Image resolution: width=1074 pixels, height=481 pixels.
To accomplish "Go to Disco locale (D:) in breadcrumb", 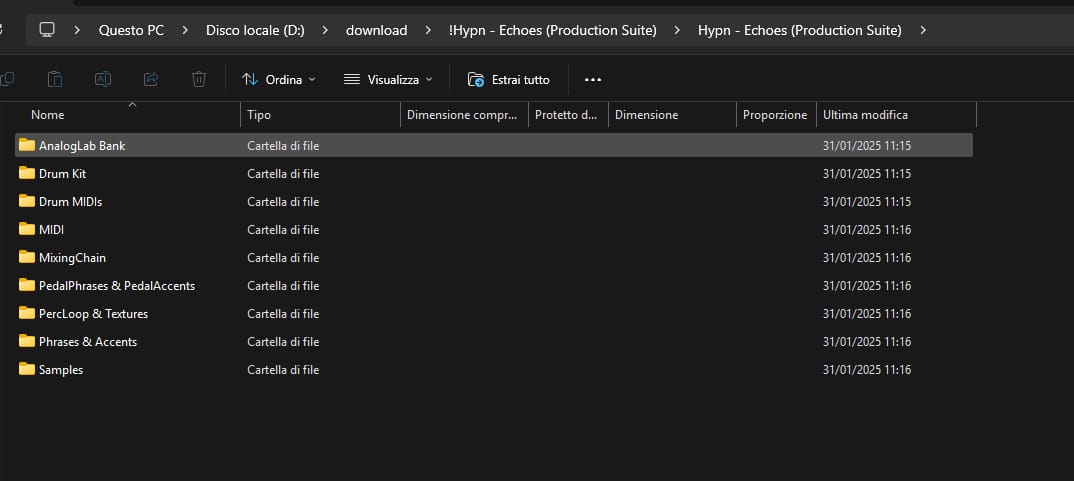I will coord(255,30).
